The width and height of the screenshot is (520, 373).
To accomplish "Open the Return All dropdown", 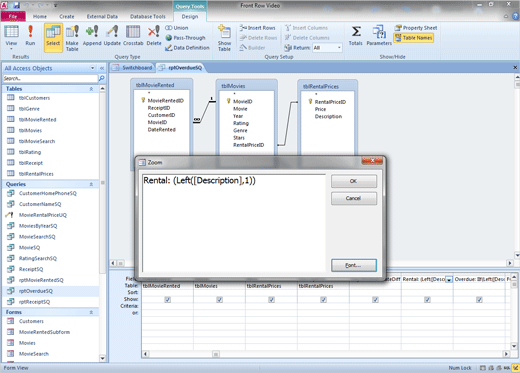I will tap(339, 48).
